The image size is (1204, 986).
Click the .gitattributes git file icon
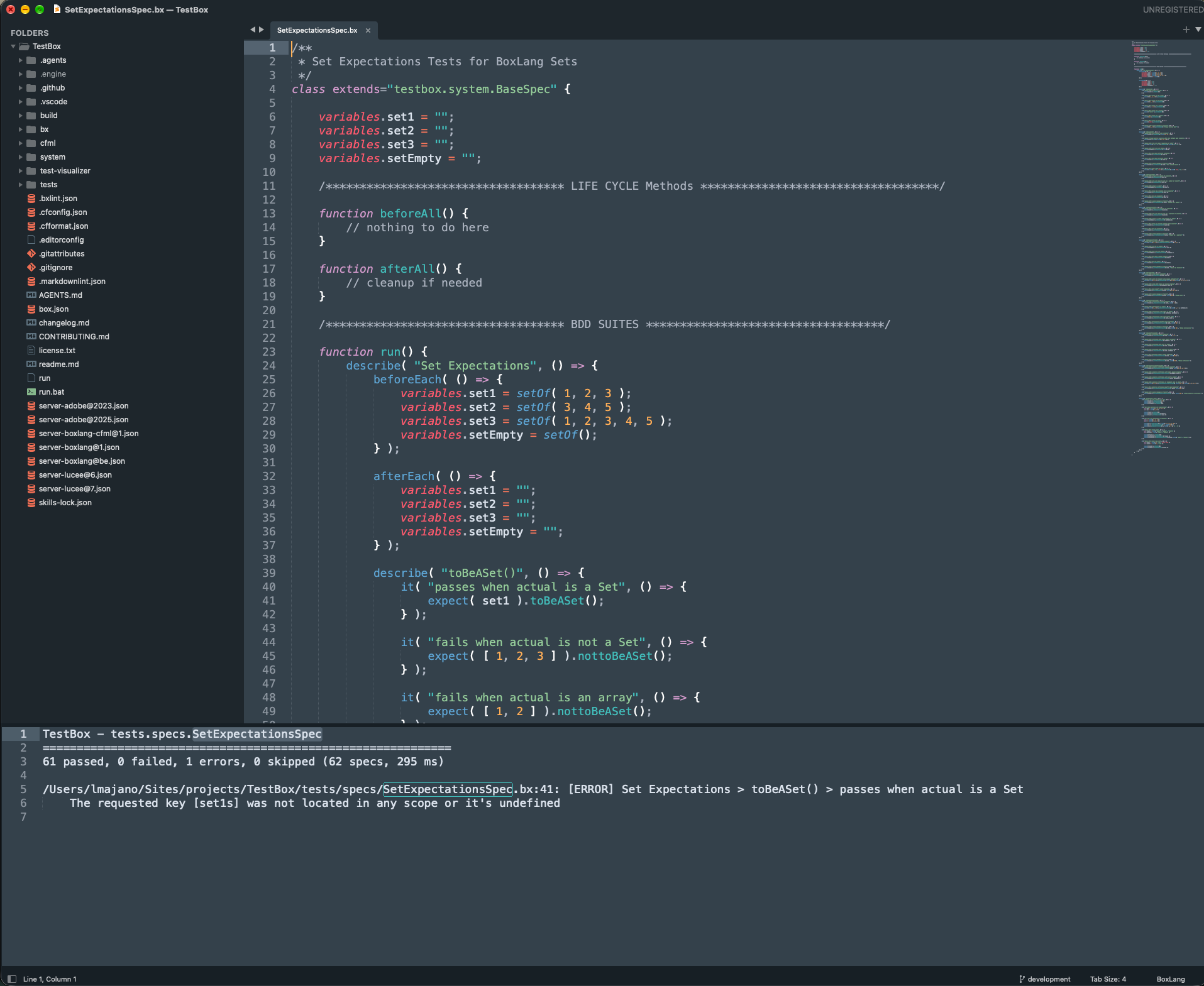pyautogui.click(x=31, y=254)
